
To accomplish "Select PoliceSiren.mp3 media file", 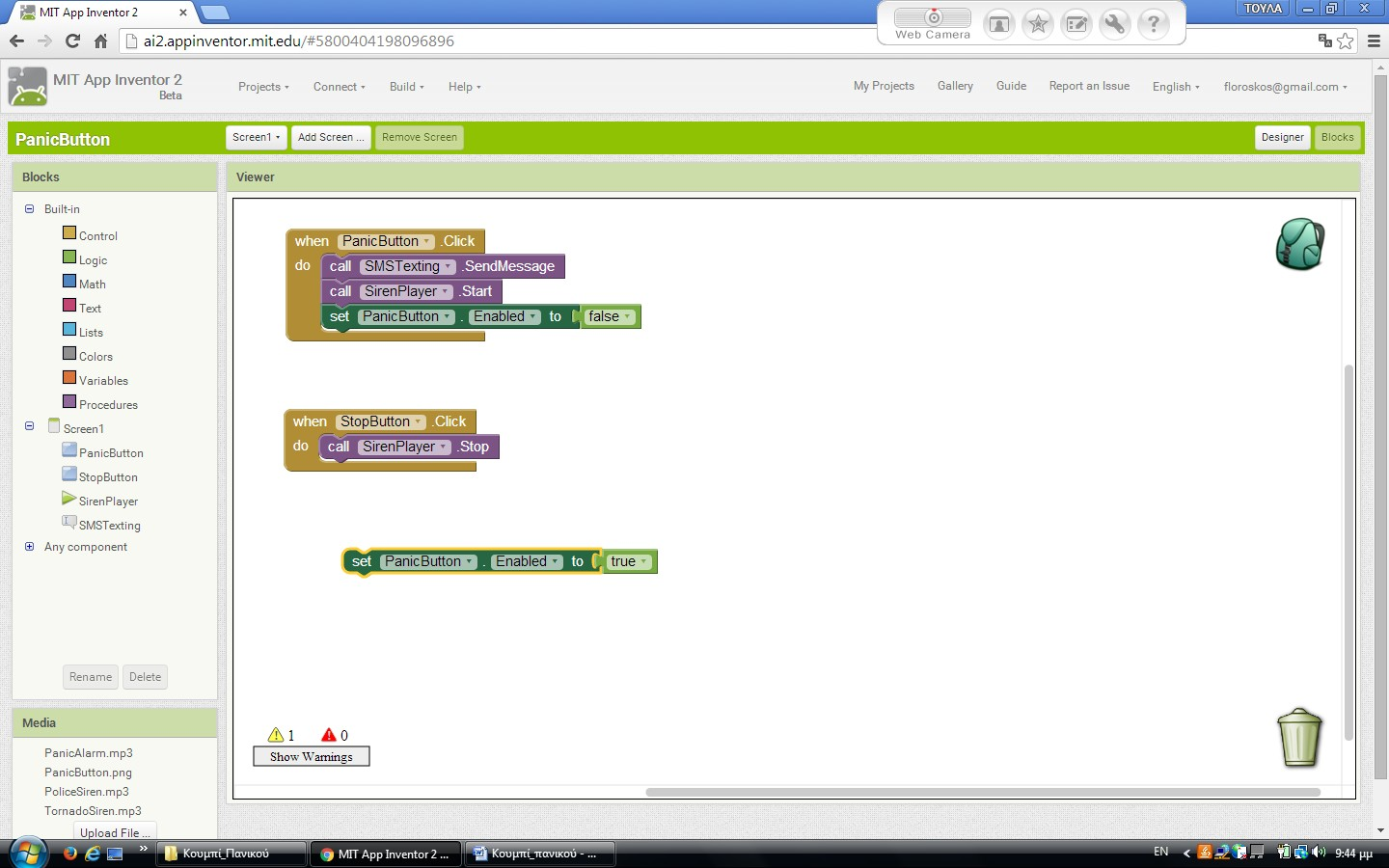I will (x=87, y=792).
